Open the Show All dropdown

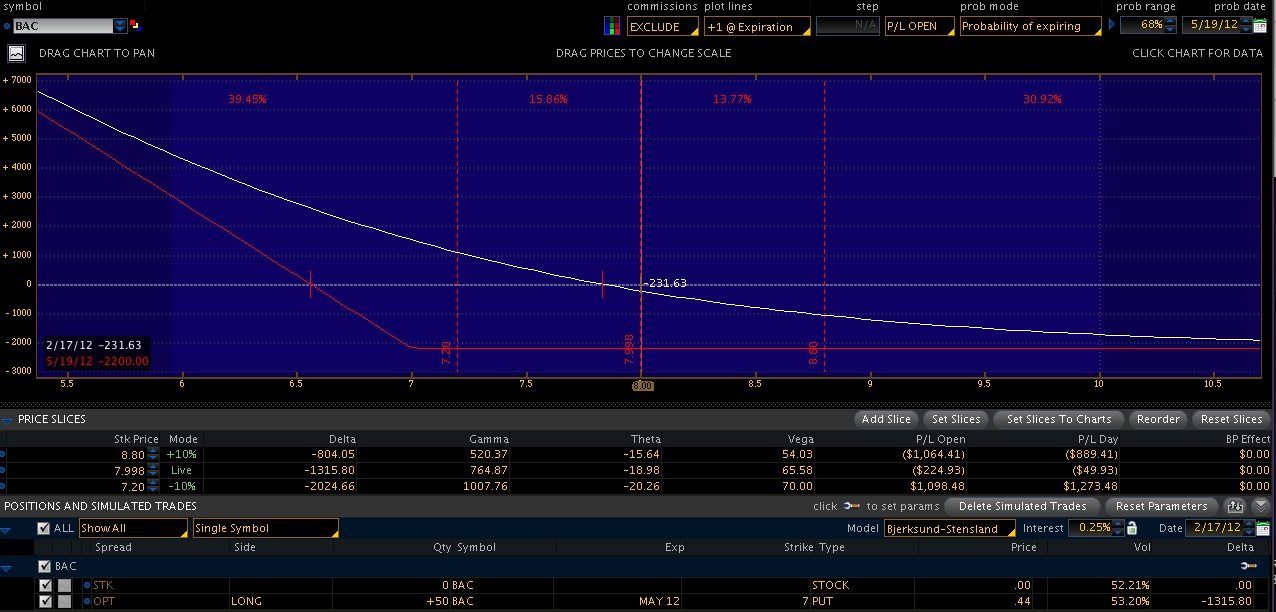pyautogui.click(x=133, y=528)
